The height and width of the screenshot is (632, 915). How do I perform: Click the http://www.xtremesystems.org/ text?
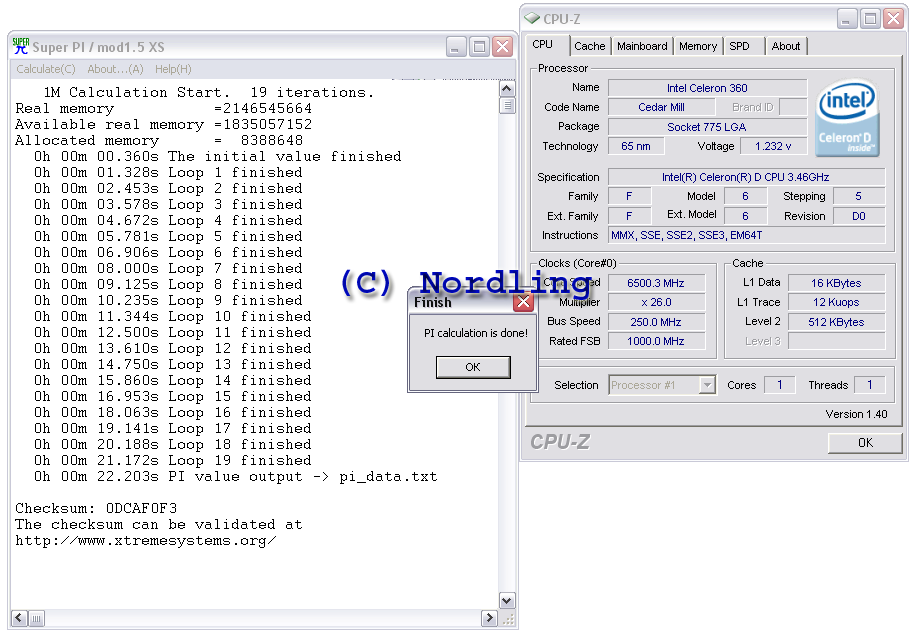(146, 540)
